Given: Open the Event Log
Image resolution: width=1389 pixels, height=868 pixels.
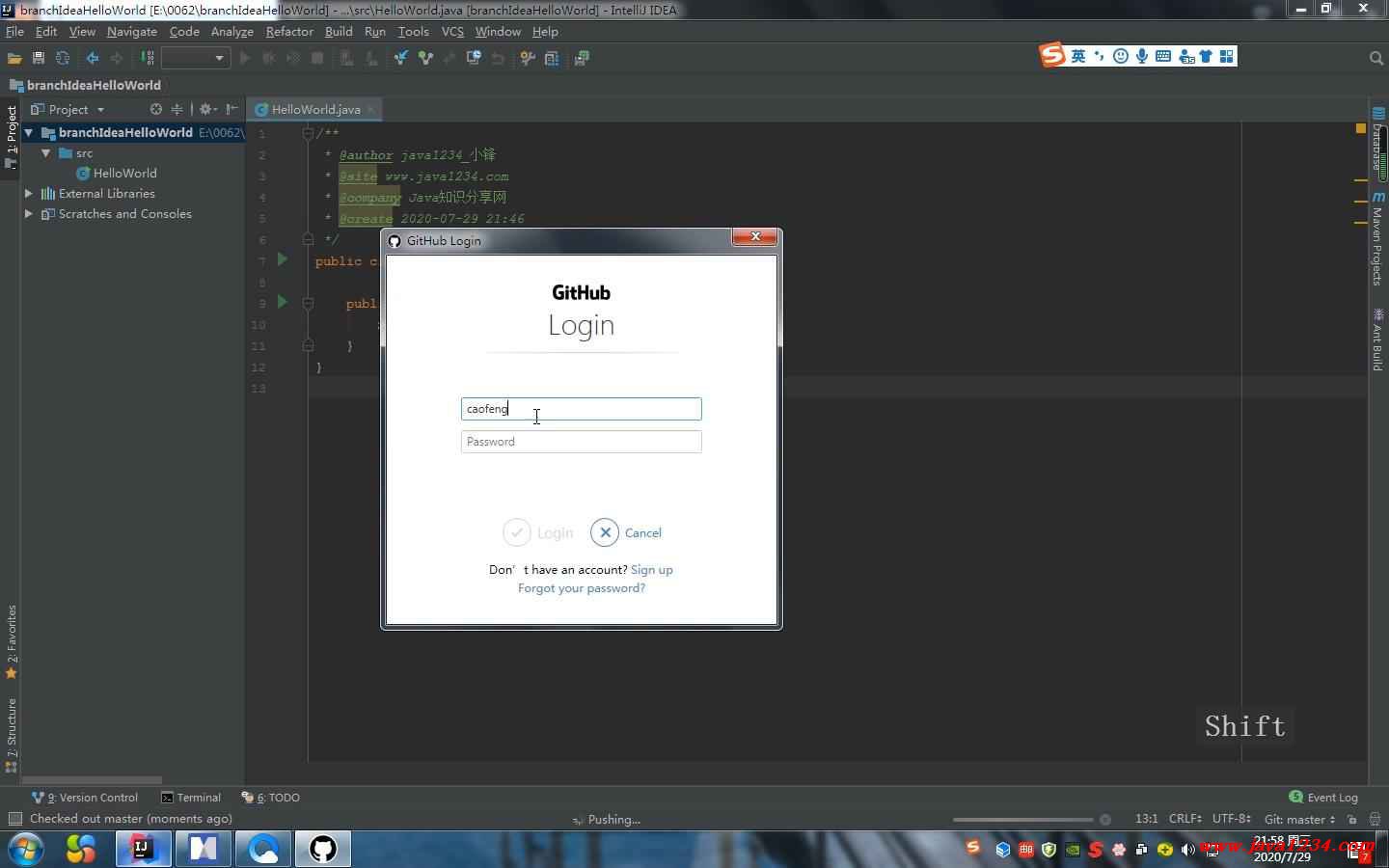Looking at the screenshot, I should point(1323,798).
